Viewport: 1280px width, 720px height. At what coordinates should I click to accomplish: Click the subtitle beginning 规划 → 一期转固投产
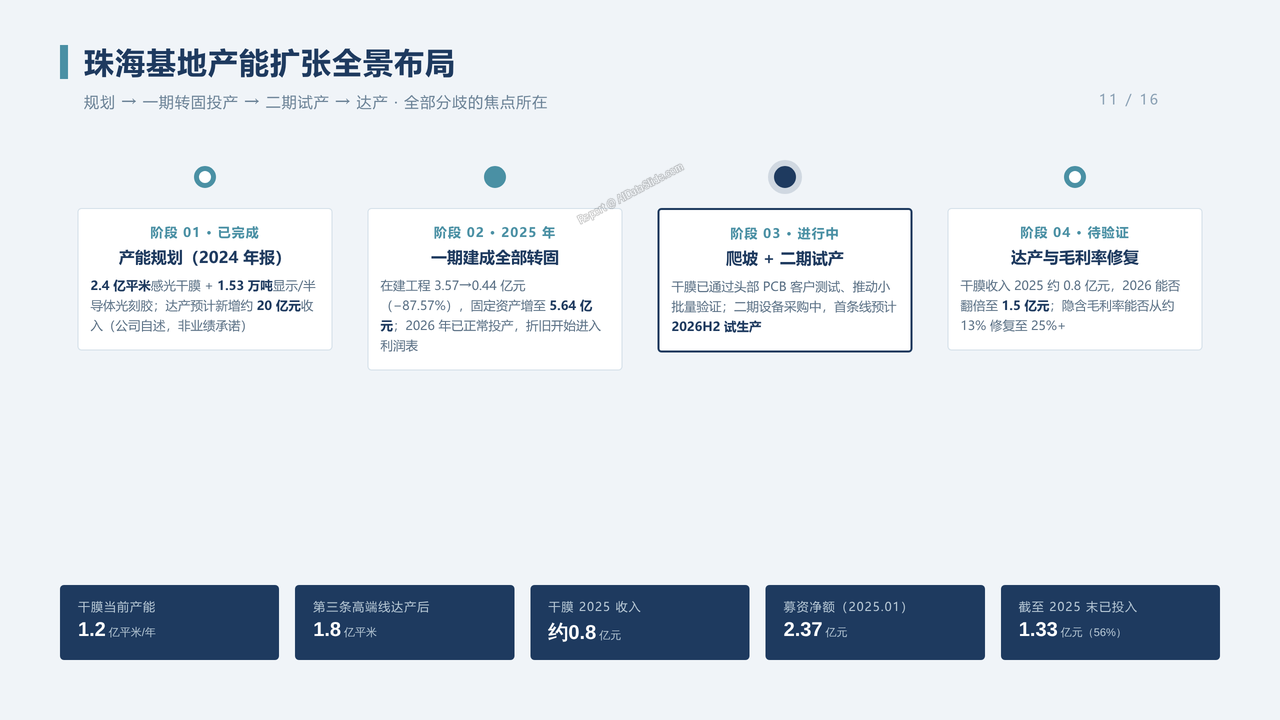[316, 102]
